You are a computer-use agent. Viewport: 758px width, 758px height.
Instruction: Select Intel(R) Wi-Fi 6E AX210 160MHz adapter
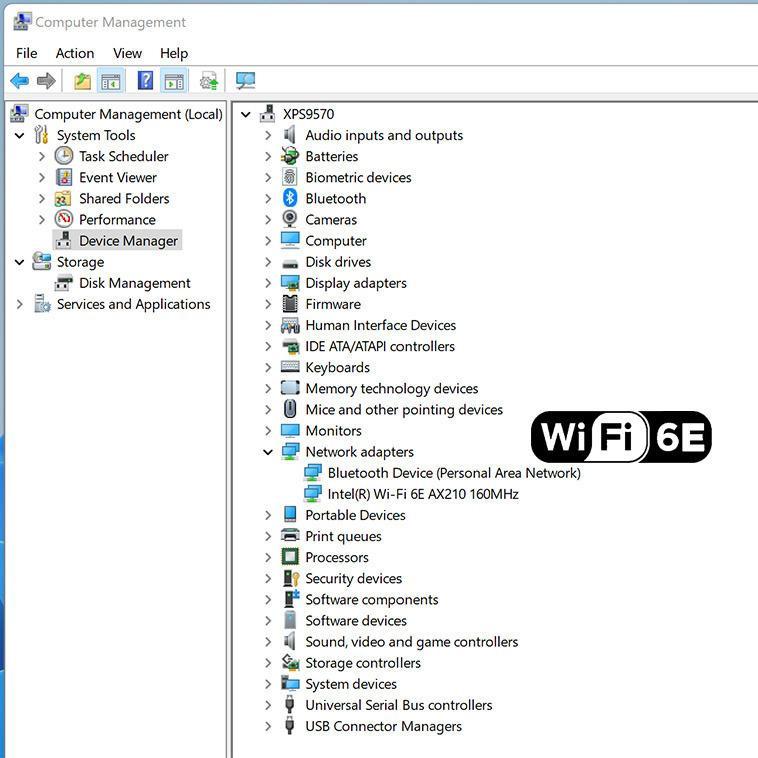click(x=422, y=494)
